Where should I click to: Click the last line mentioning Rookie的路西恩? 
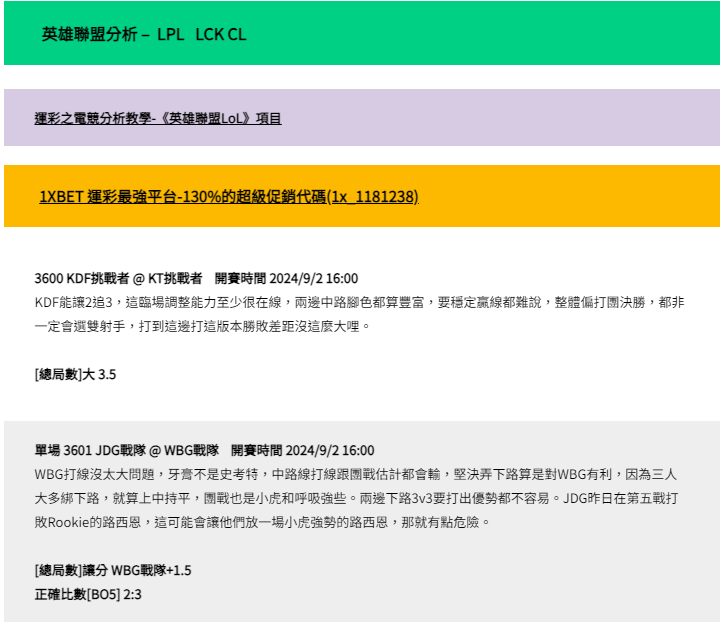click(x=262, y=522)
